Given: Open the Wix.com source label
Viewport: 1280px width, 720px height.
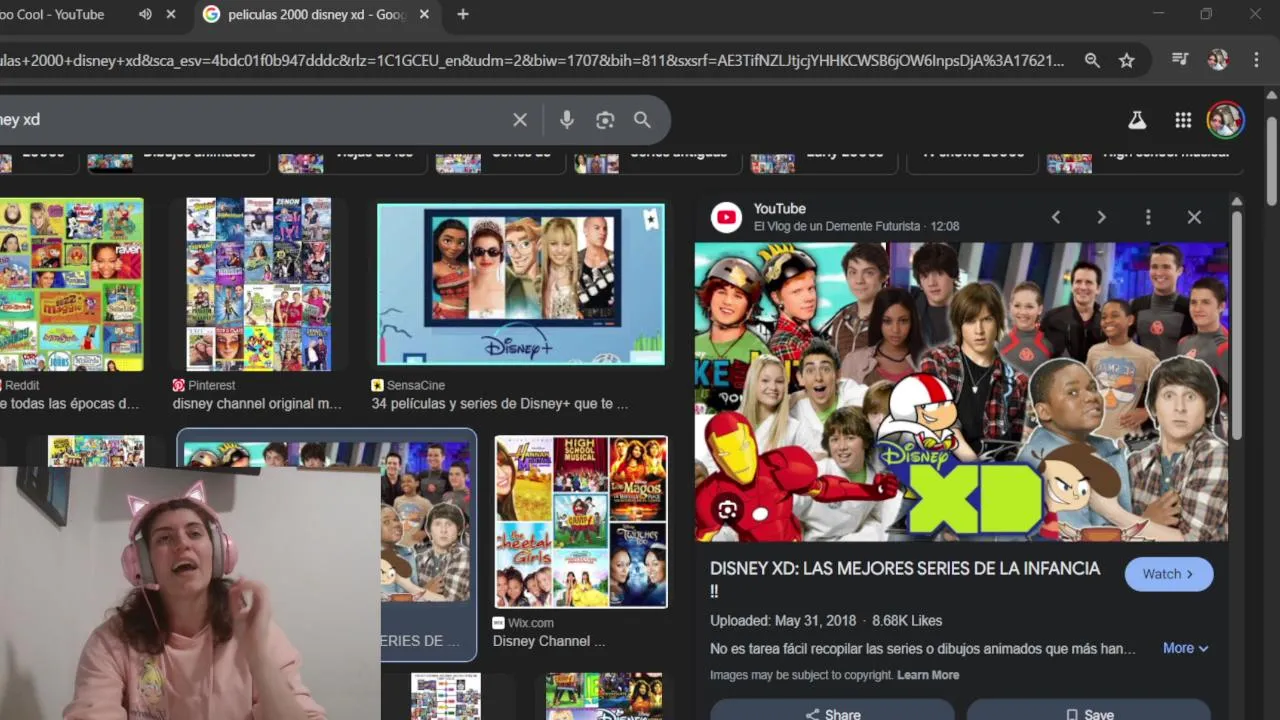Looking at the screenshot, I should (530, 622).
